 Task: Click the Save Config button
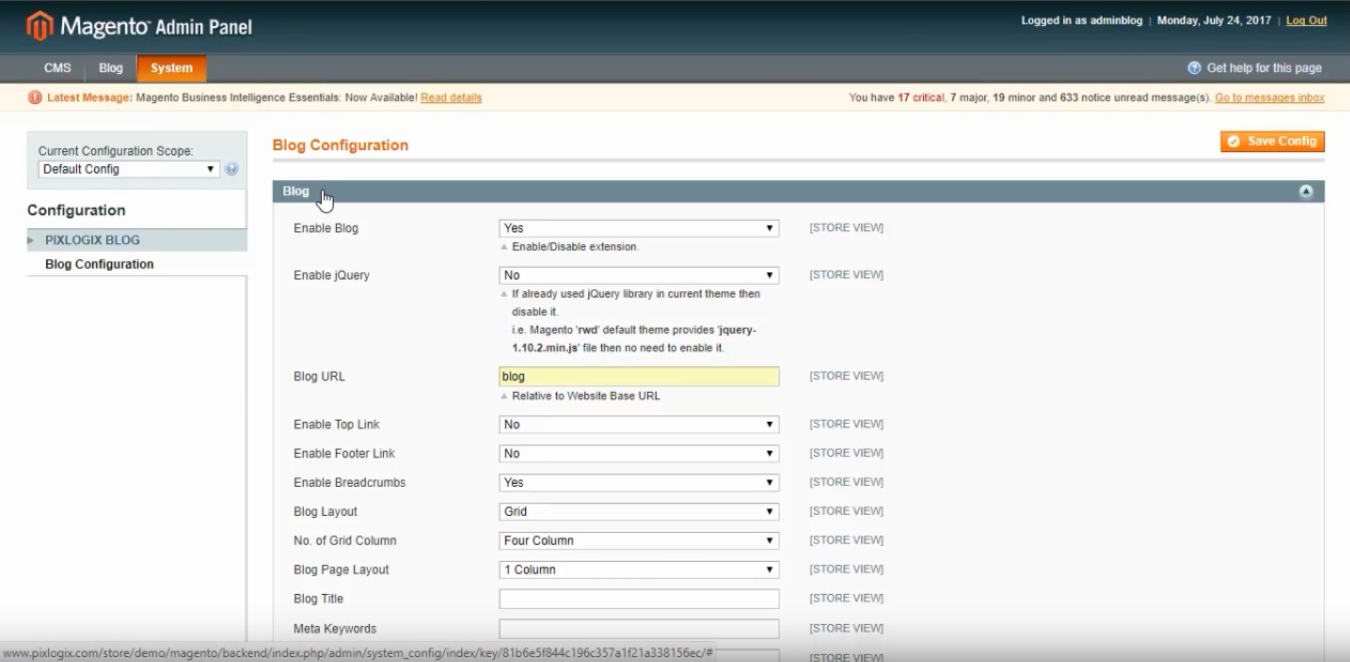pos(1271,141)
